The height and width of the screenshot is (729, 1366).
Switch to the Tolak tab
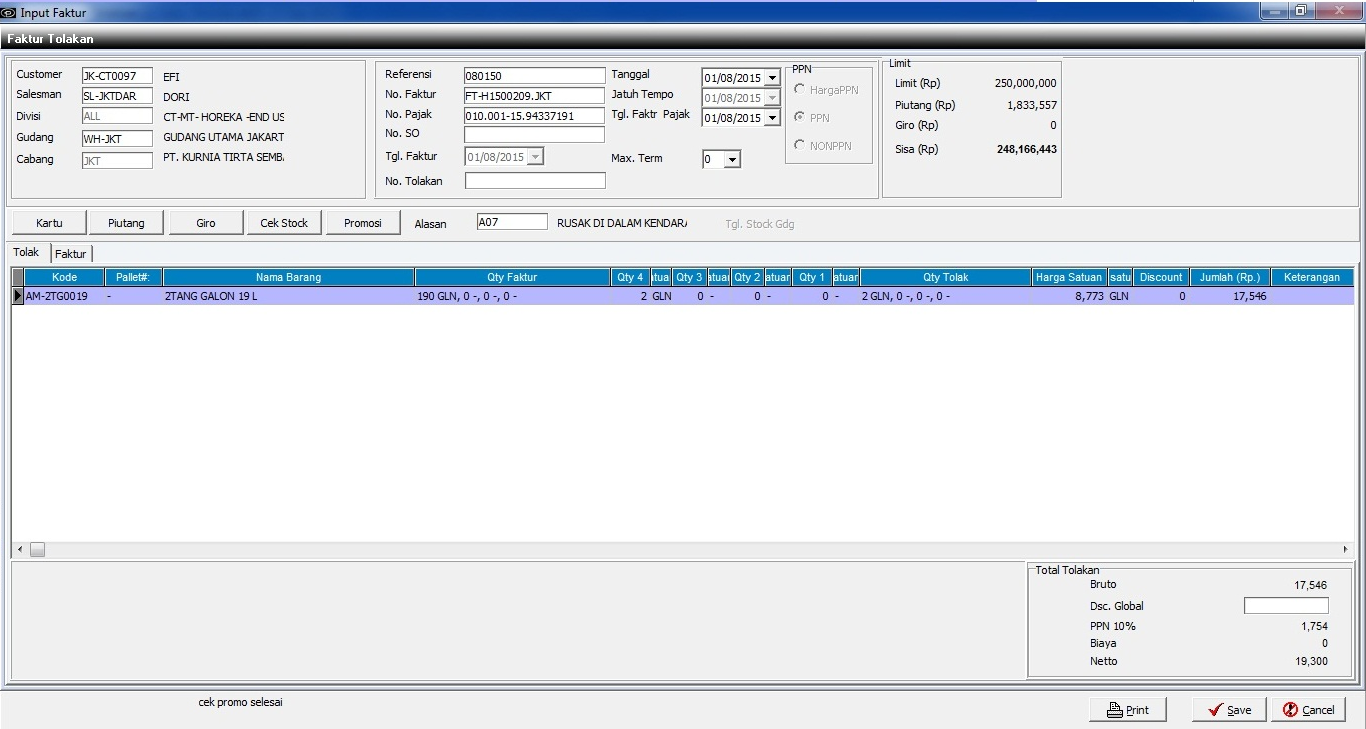pos(27,253)
